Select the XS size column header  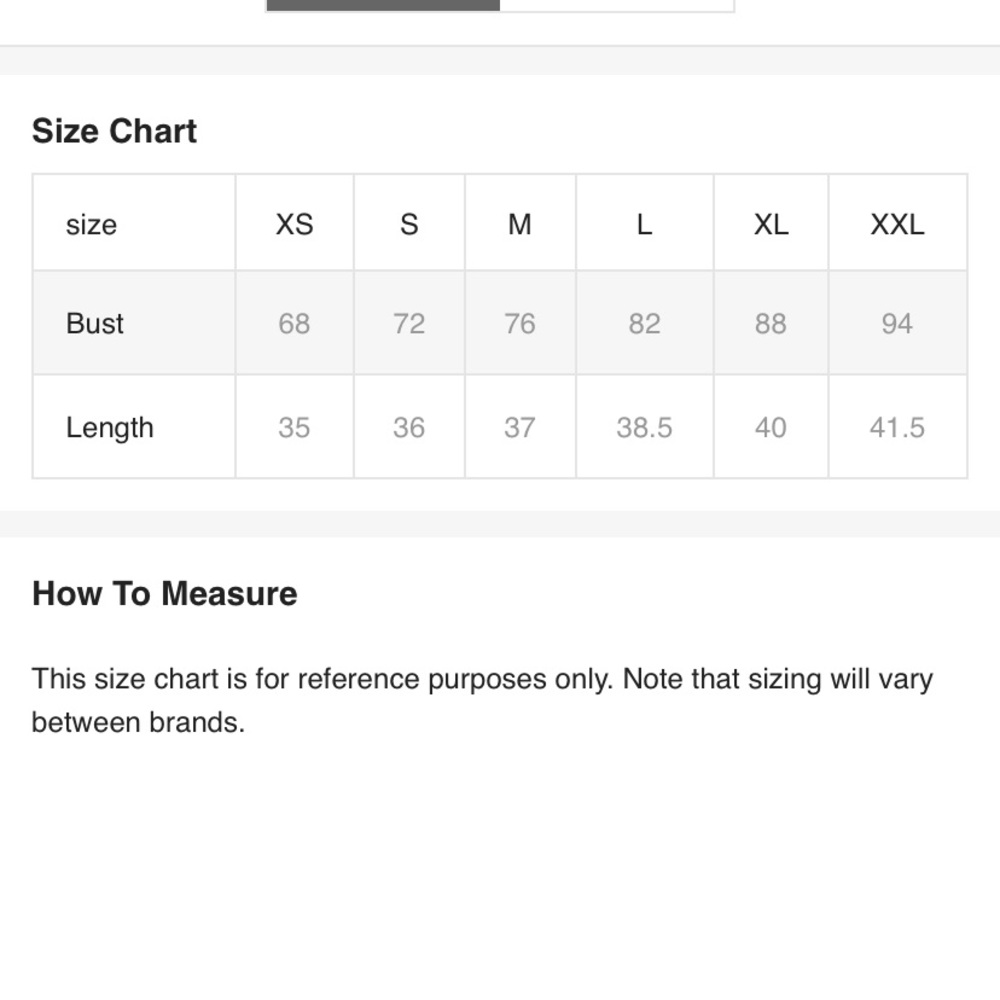(294, 223)
